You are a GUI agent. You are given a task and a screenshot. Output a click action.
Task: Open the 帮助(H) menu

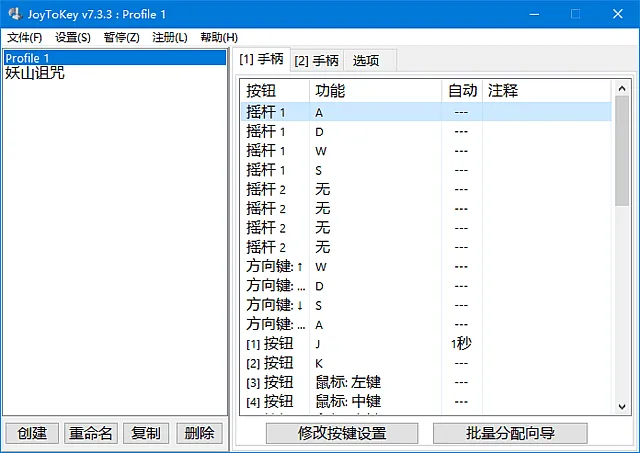(x=219, y=38)
